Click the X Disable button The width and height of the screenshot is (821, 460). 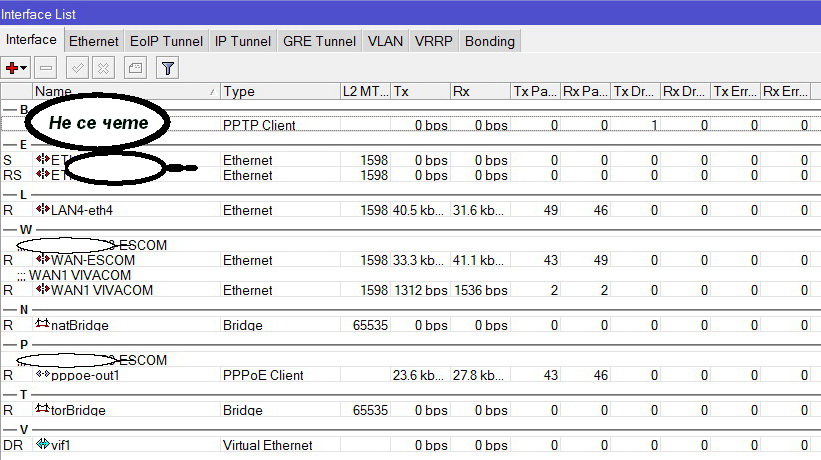click(x=103, y=68)
